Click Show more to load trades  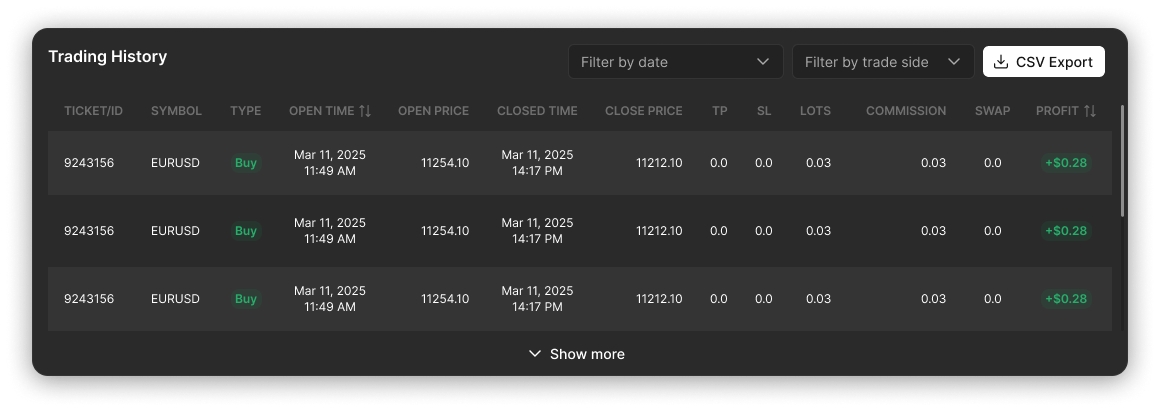pos(586,354)
